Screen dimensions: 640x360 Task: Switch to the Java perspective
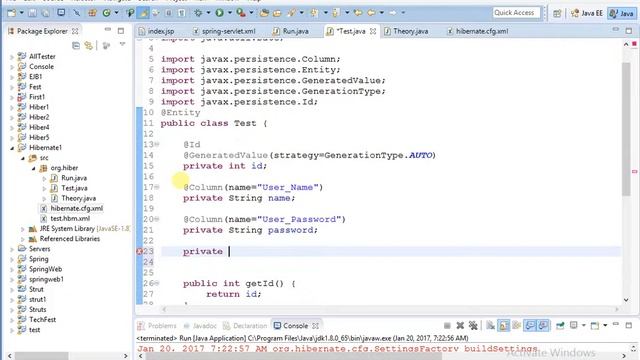click(x=622, y=13)
